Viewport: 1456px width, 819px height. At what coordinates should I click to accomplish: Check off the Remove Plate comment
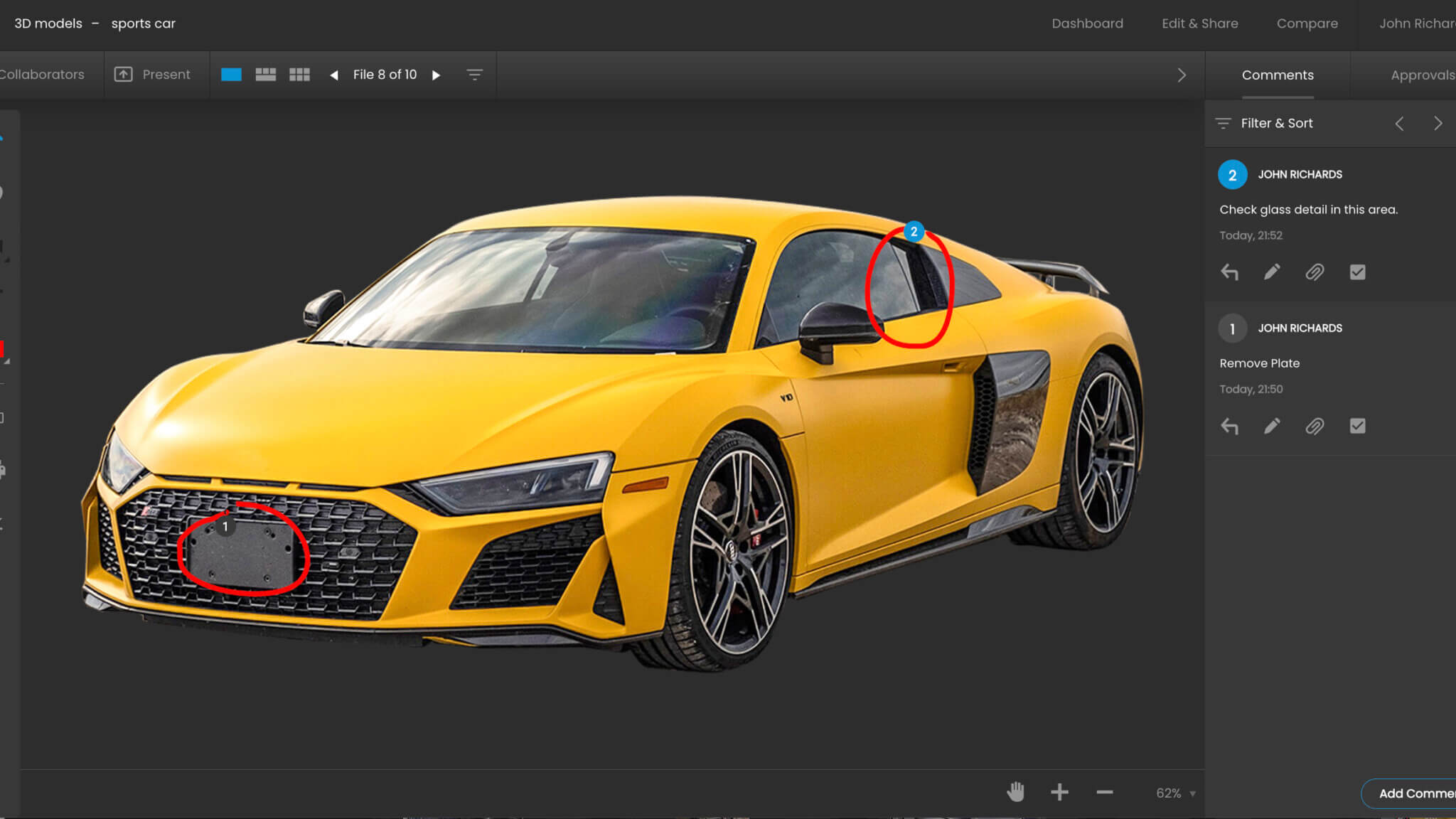(1357, 426)
